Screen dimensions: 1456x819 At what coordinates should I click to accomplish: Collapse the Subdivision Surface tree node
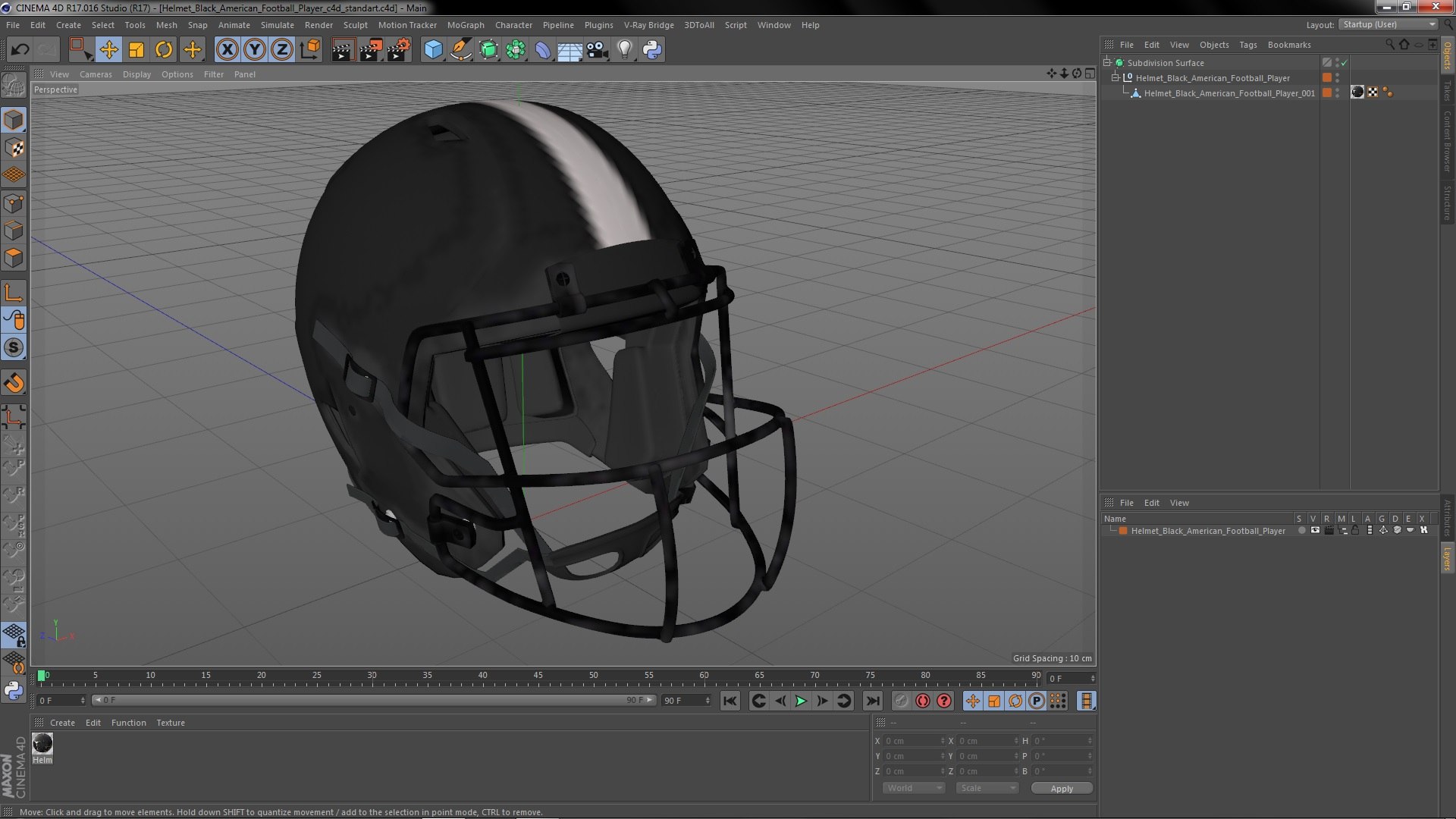point(1106,62)
